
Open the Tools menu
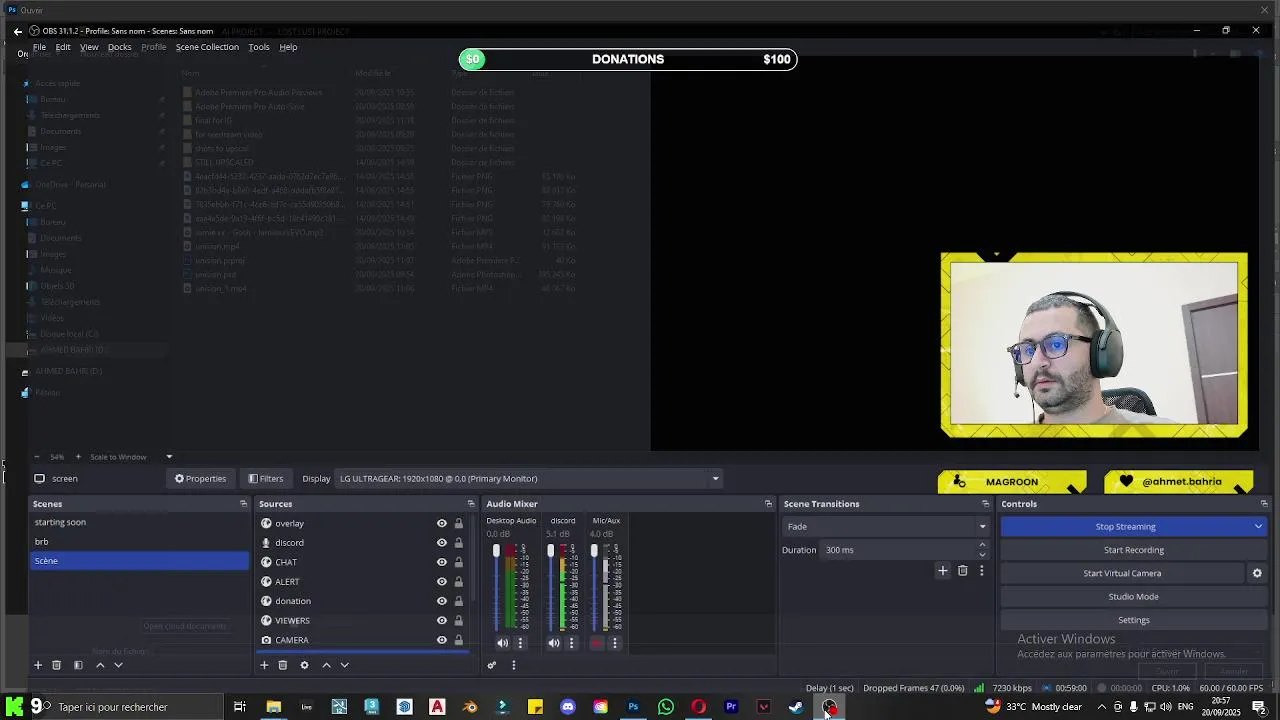tap(259, 47)
